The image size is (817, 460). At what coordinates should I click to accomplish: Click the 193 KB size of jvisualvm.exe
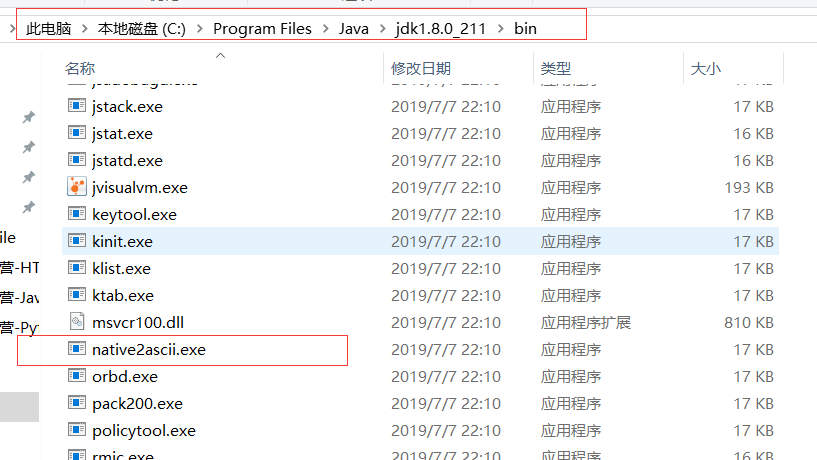click(x=749, y=188)
